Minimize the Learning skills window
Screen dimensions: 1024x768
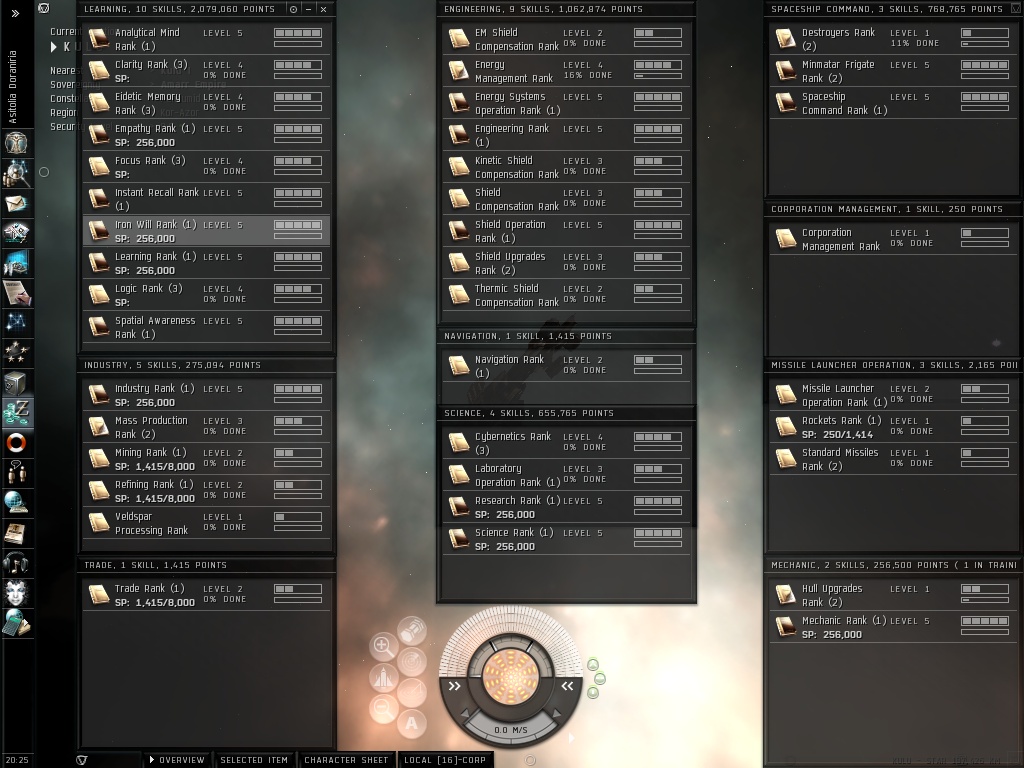point(308,9)
